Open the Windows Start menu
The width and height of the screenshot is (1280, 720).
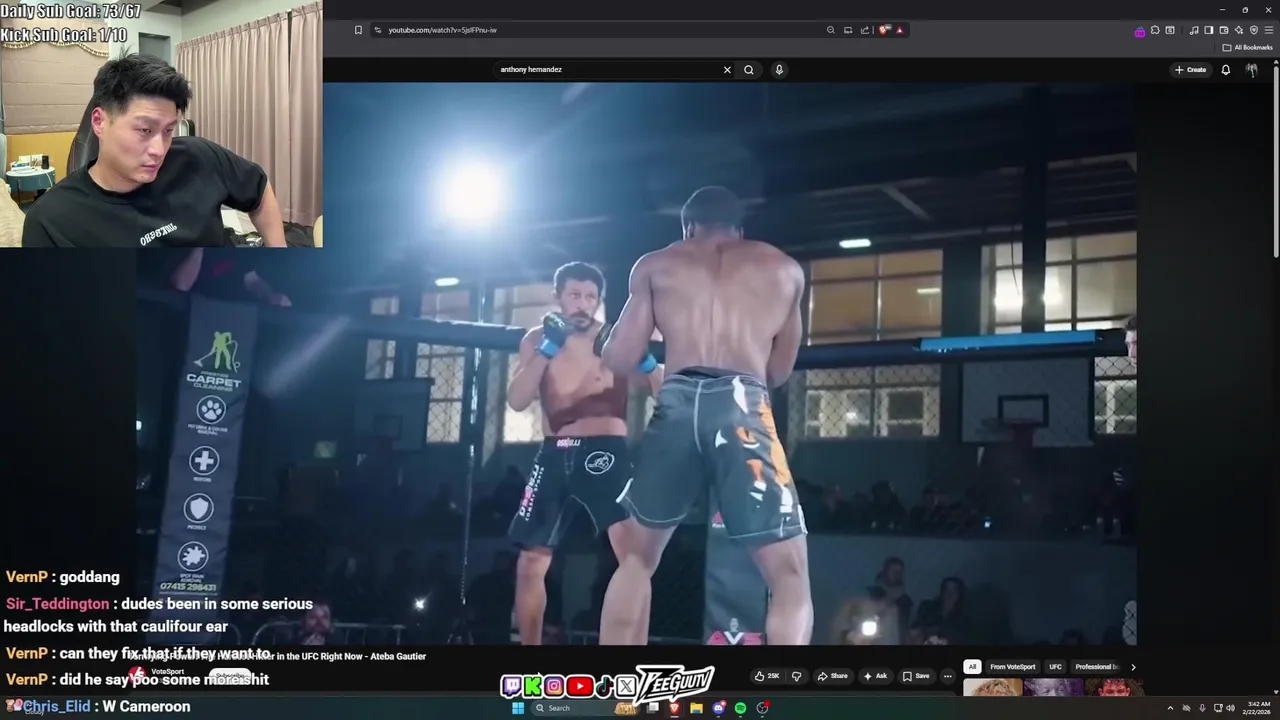(518, 708)
